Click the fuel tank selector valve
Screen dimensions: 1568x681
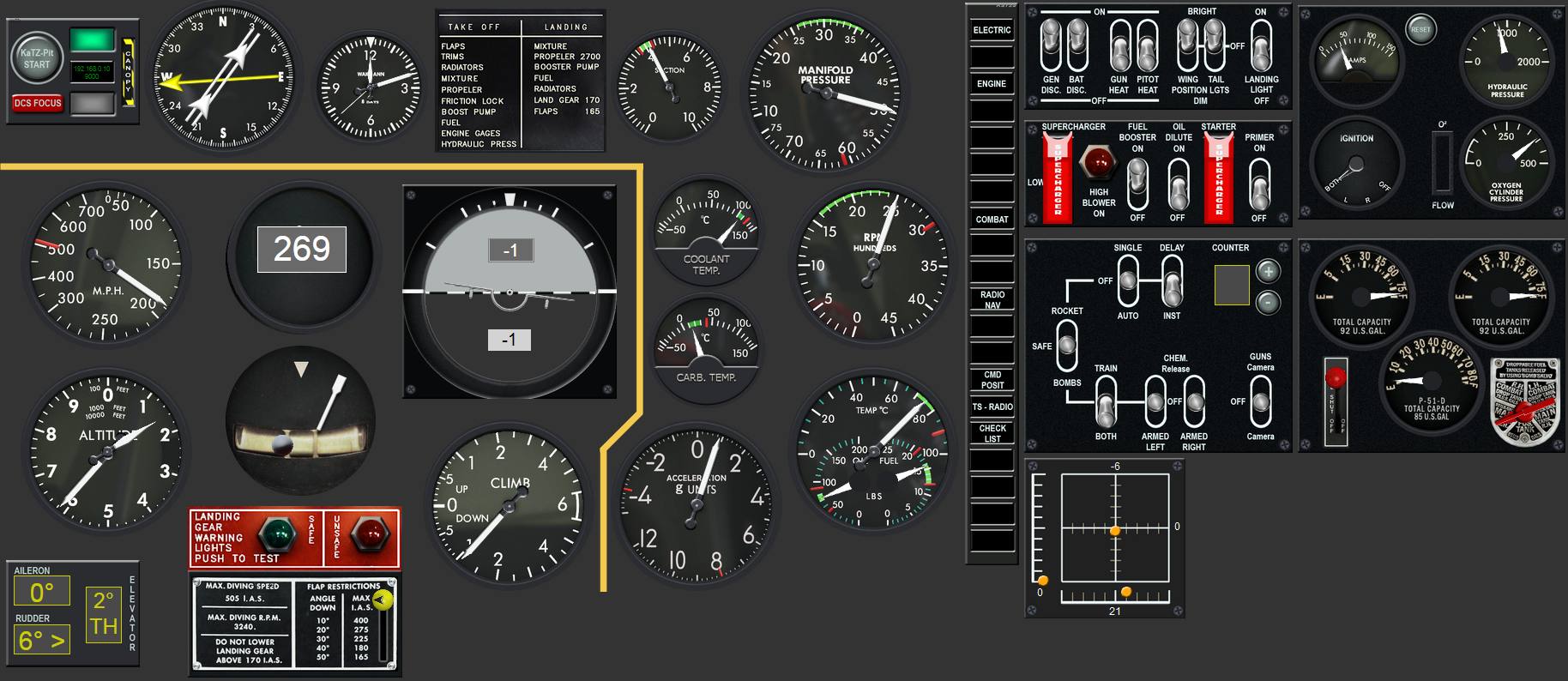(1525, 403)
